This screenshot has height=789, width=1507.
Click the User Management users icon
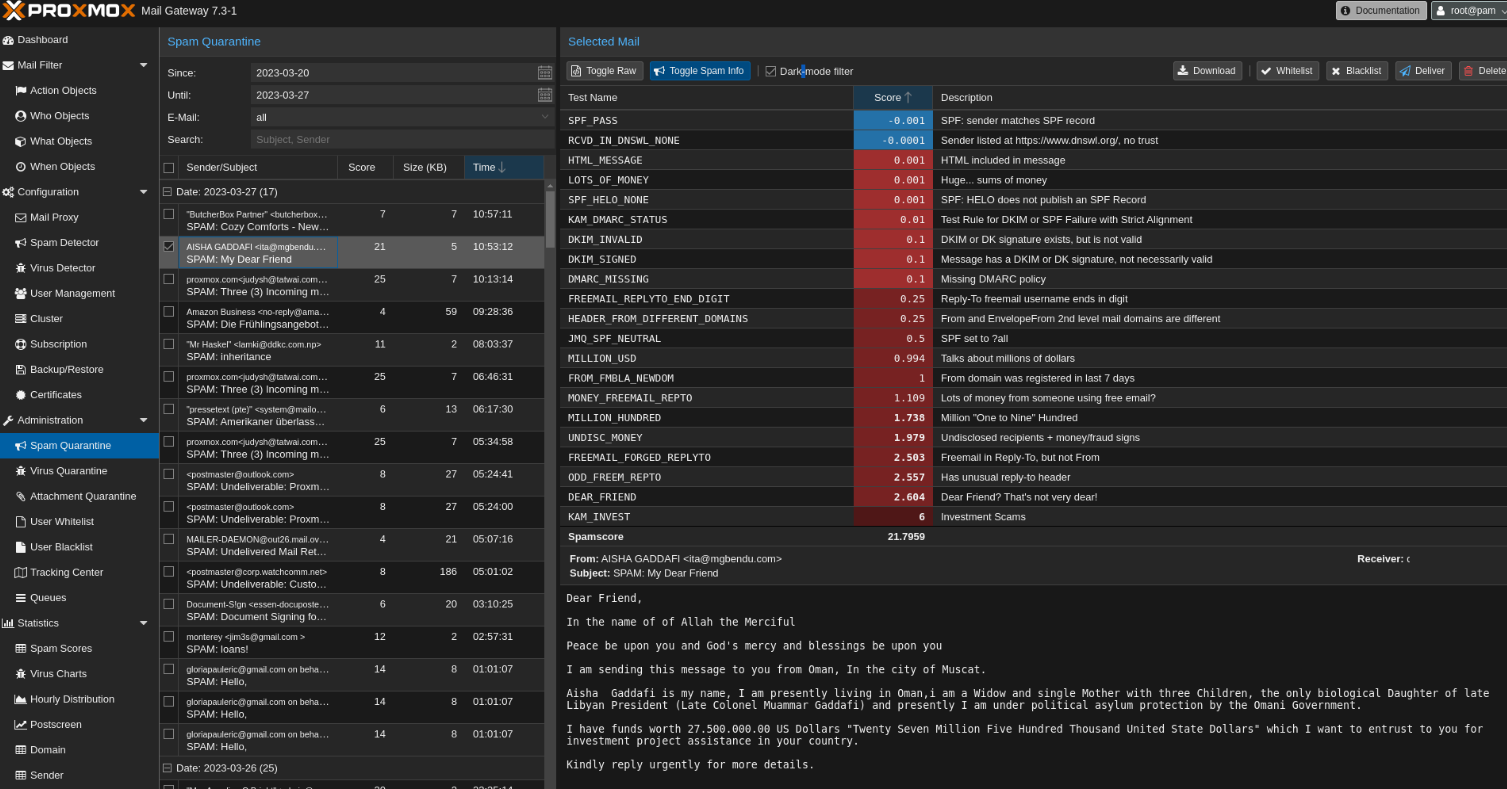pos(21,293)
